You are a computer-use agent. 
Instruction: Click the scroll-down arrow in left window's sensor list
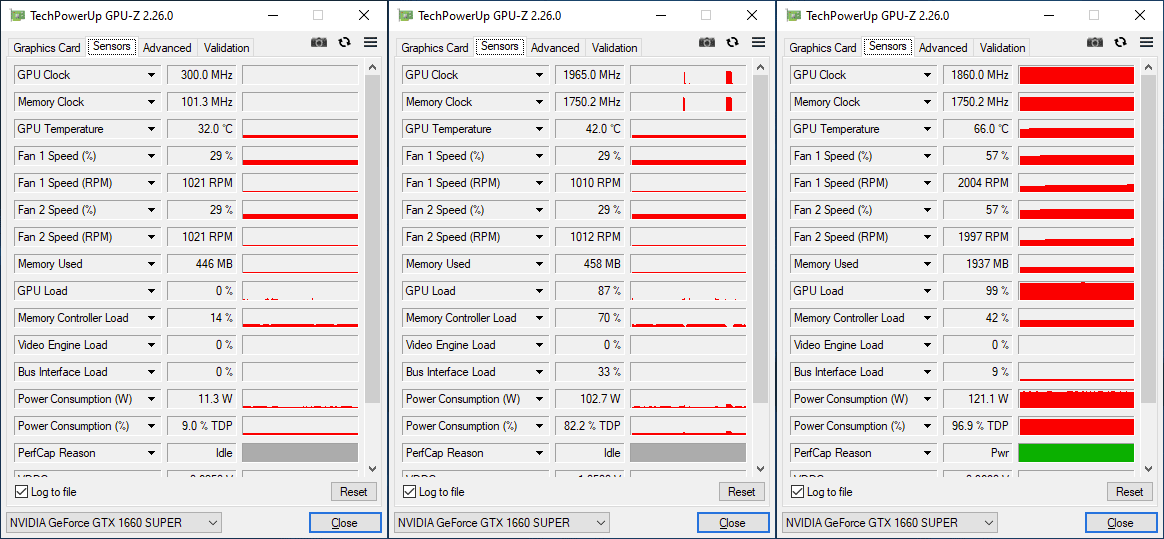click(372, 468)
